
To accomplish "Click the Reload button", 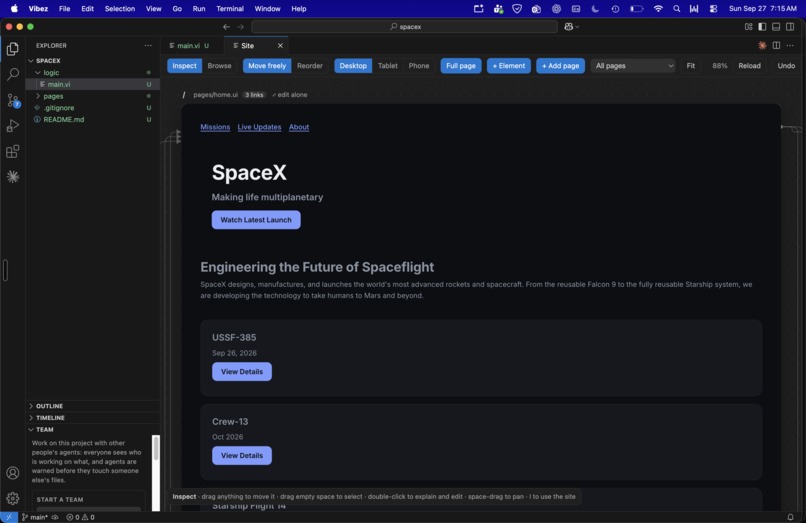I will [749, 66].
